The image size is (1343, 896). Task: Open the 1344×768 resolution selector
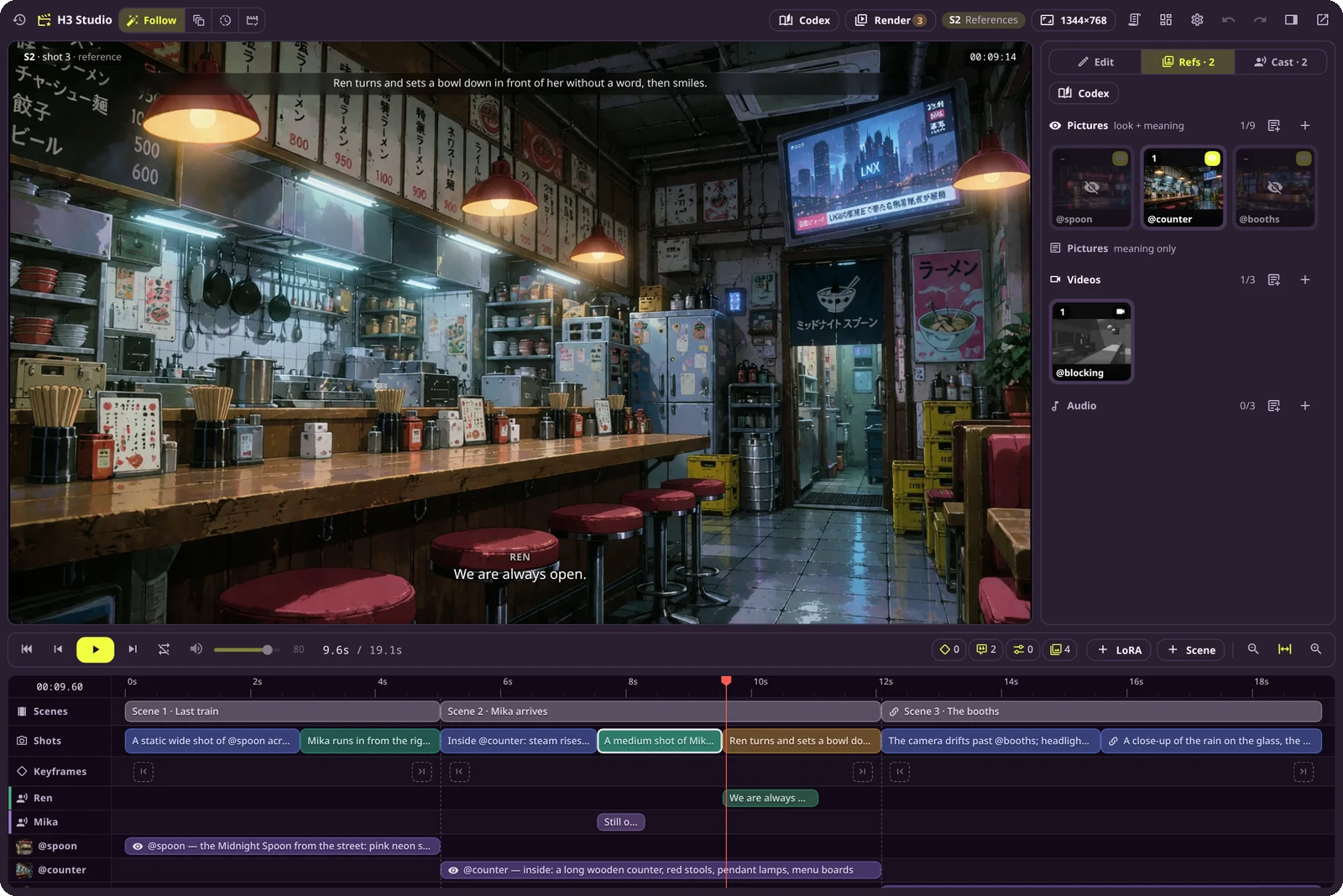1074,20
